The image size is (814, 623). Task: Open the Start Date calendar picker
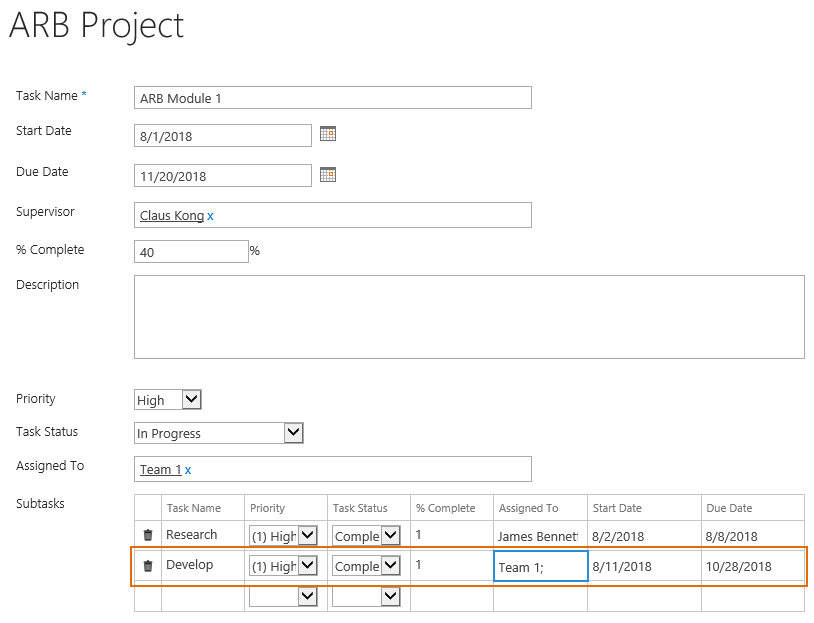click(x=328, y=134)
